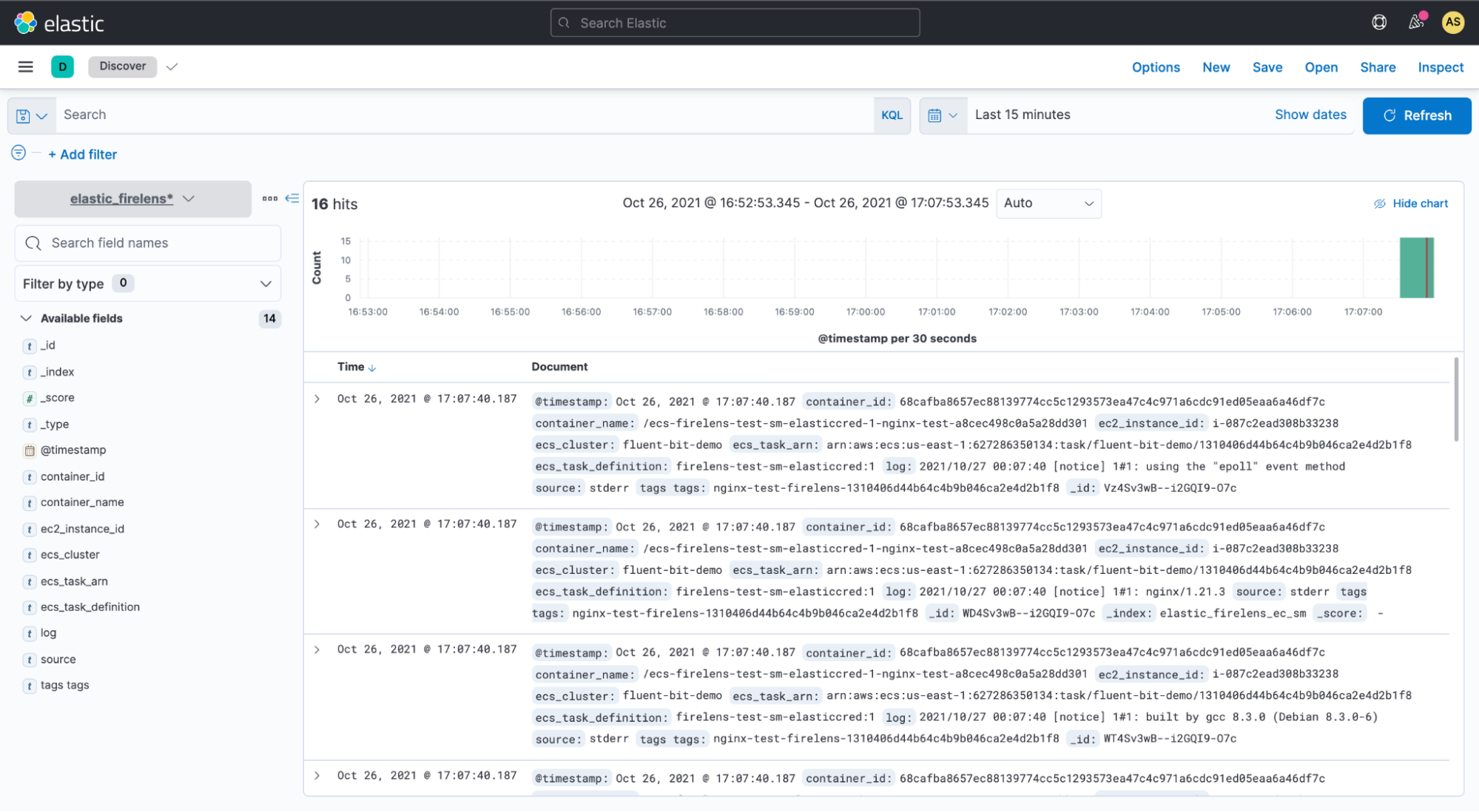Click Save in the top menu
Screen dimensions: 1479x812
pos(1267,67)
